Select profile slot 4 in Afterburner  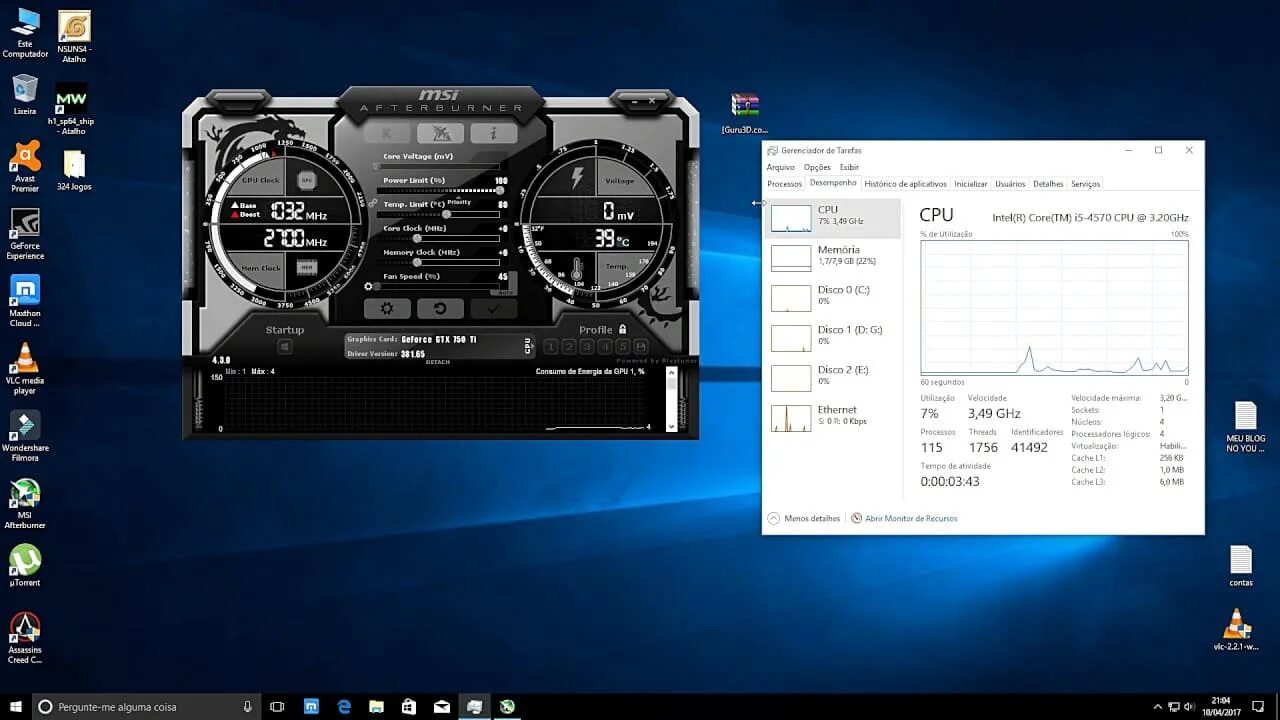pyautogui.click(x=604, y=347)
